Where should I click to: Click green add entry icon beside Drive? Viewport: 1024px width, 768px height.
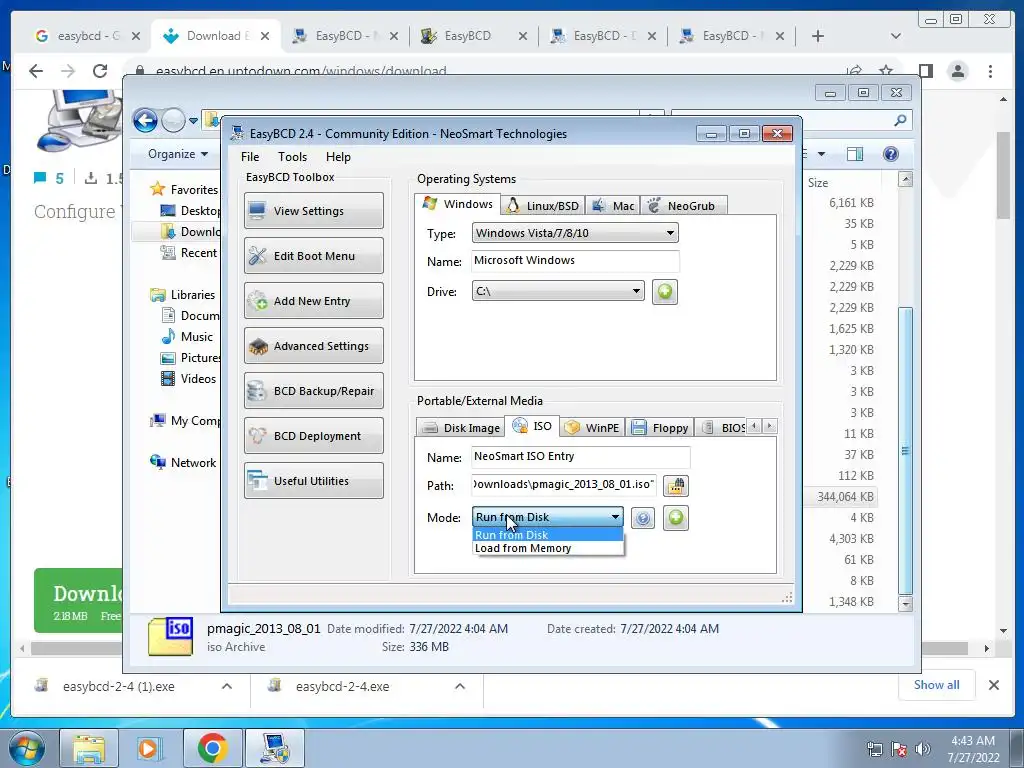pyautogui.click(x=664, y=291)
